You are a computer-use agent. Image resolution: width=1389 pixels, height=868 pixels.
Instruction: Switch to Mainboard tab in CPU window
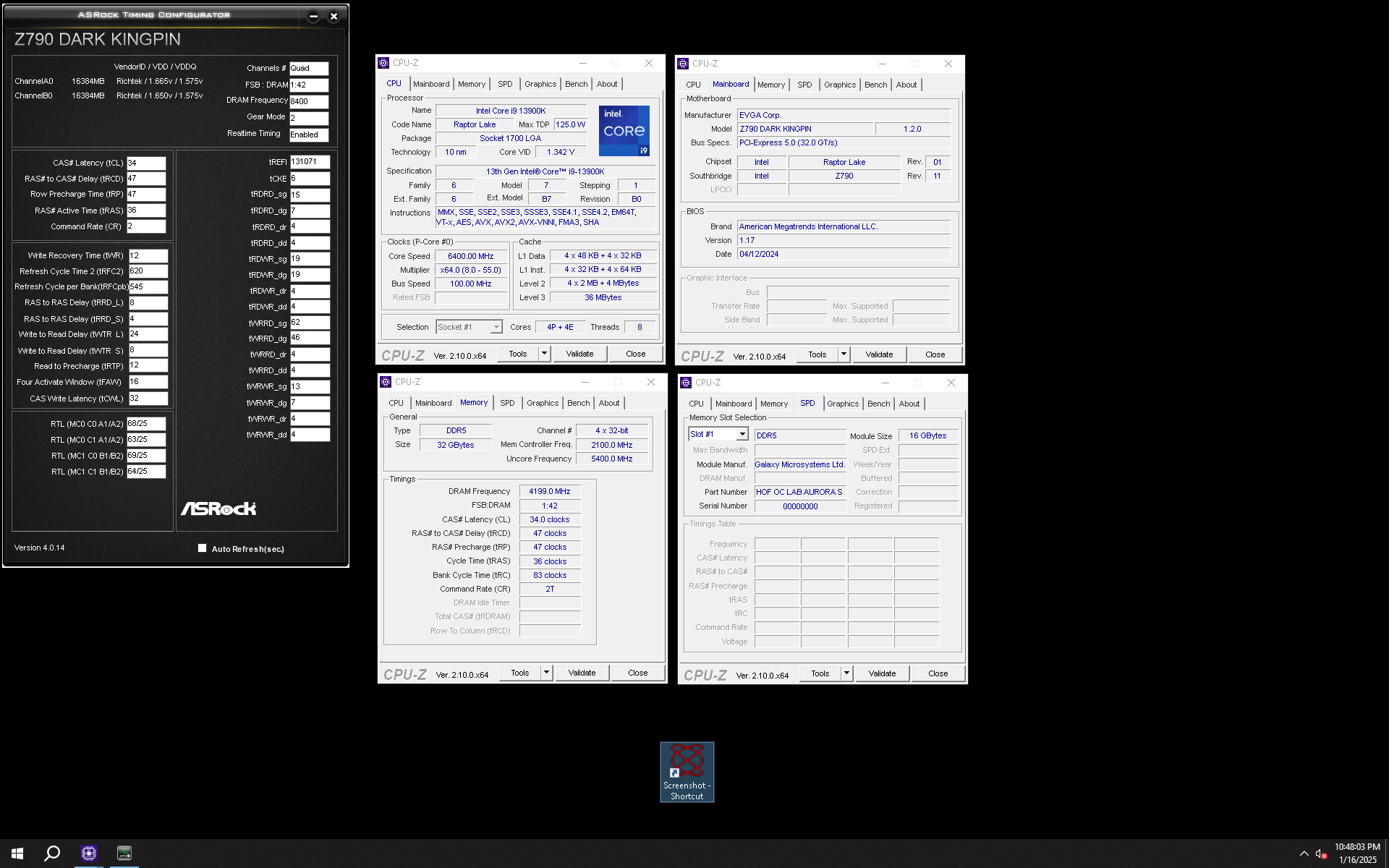point(431,84)
